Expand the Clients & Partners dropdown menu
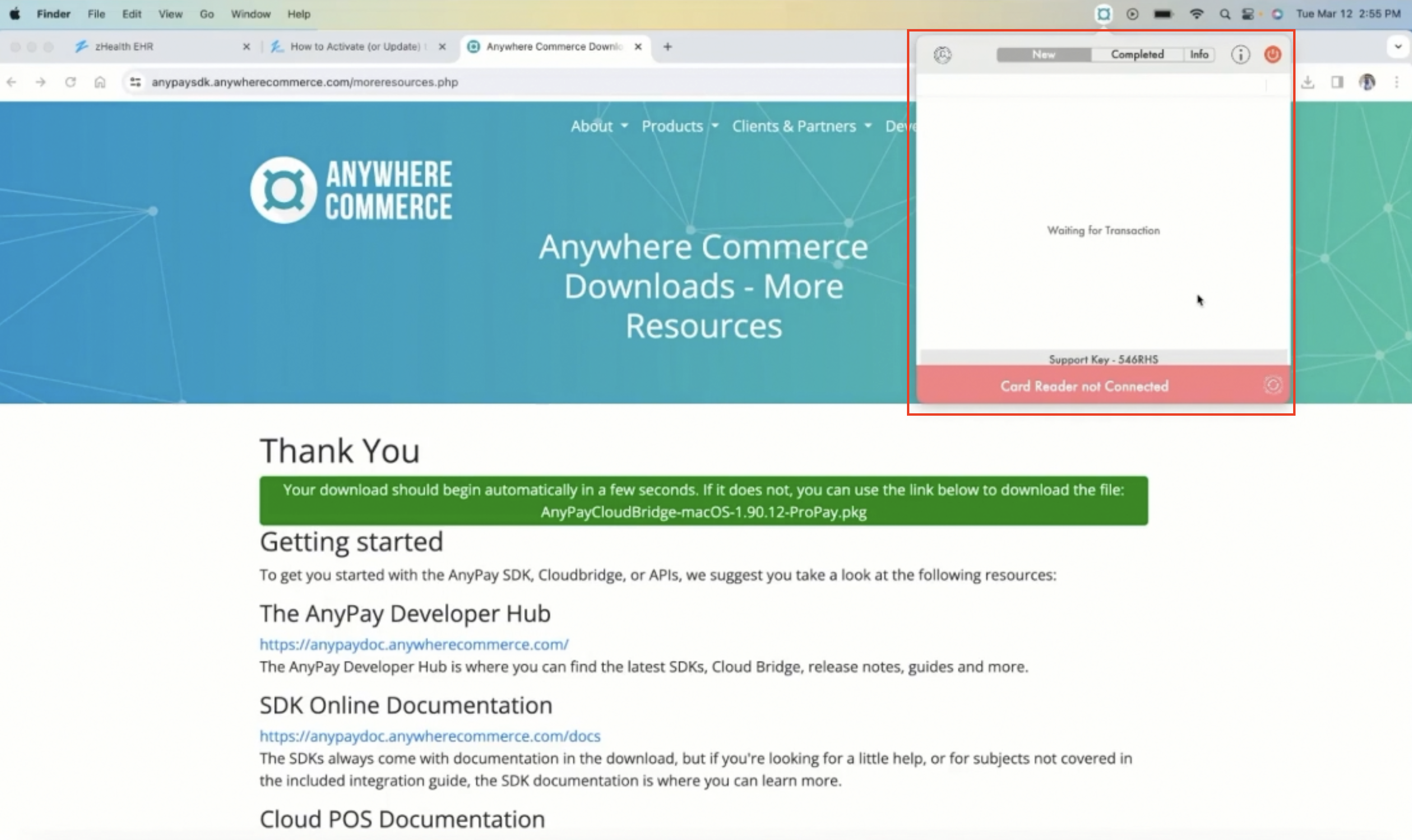 pyautogui.click(x=801, y=126)
